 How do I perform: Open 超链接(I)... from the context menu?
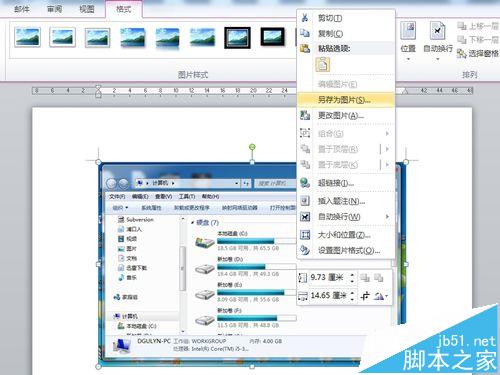[346, 183]
